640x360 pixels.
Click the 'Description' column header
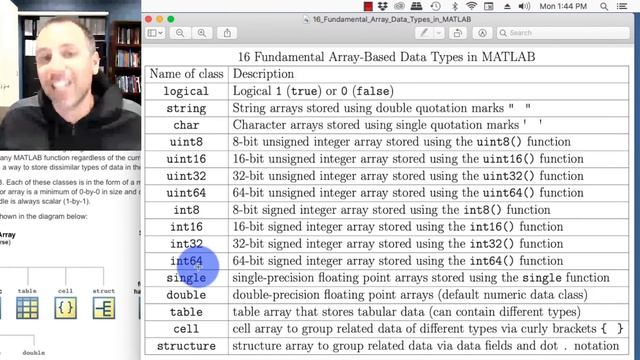pos(263,74)
